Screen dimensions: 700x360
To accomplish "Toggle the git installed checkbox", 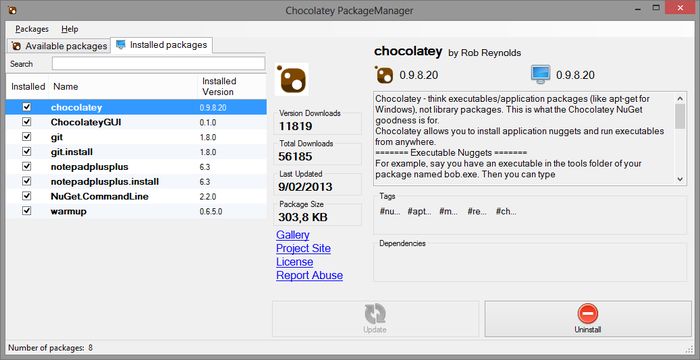I will [27, 137].
